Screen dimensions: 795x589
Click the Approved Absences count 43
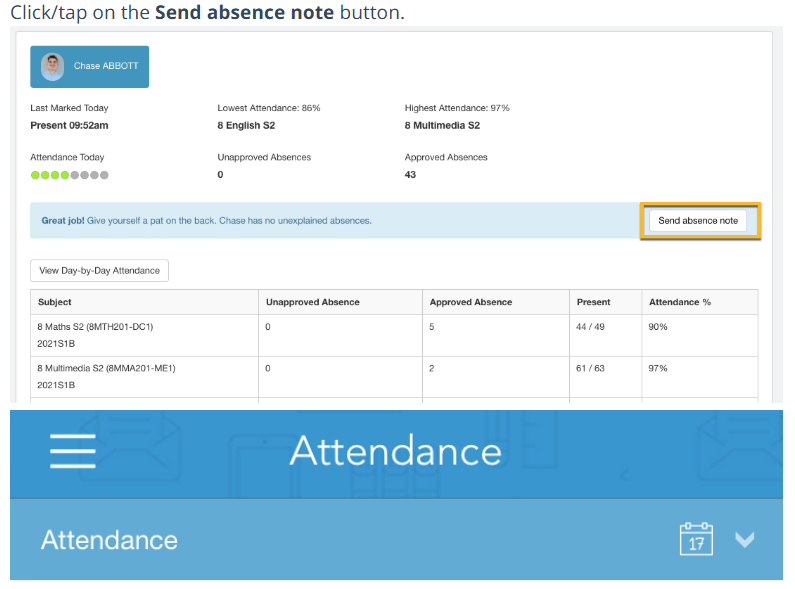click(410, 175)
